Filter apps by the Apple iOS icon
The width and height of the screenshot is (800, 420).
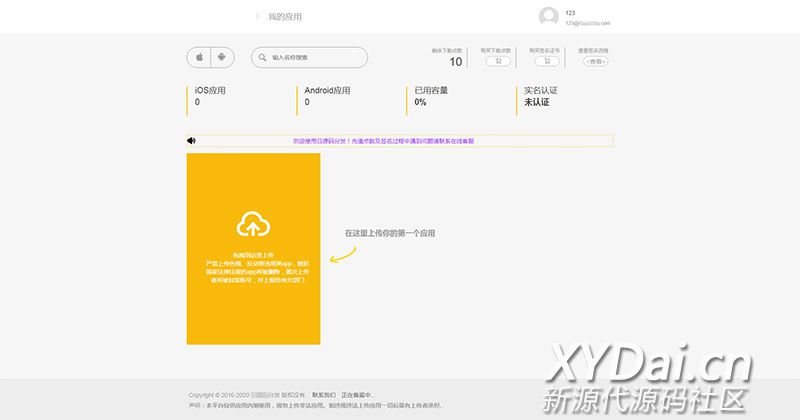tap(199, 57)
